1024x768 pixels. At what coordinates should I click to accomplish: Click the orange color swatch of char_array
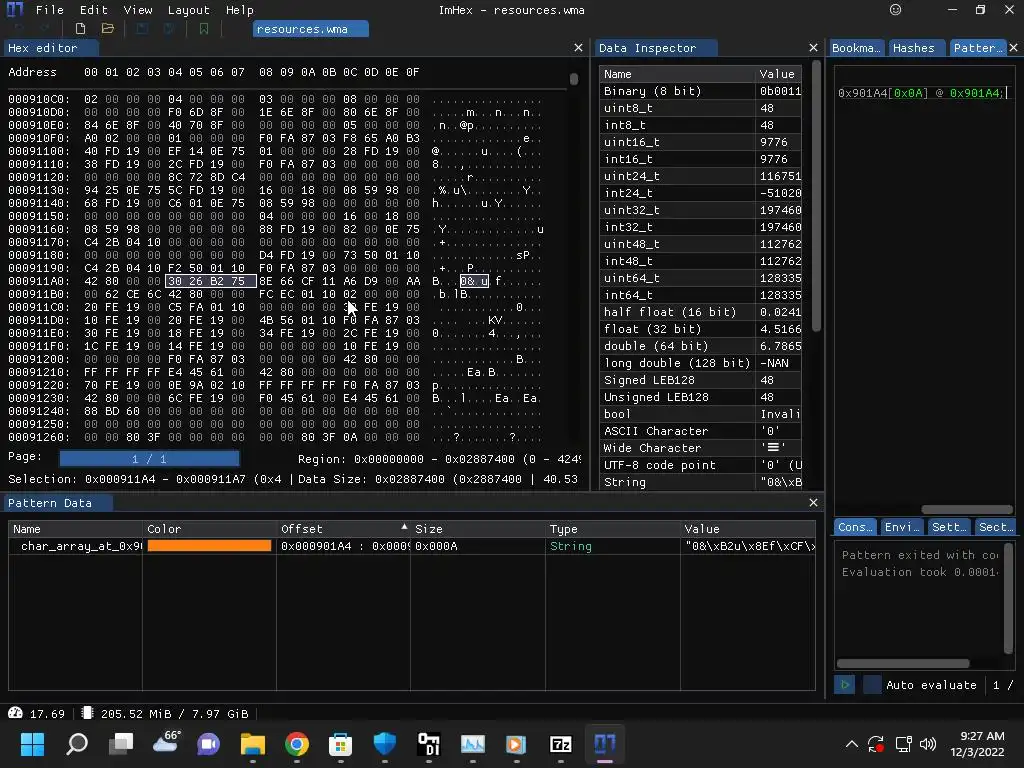209,545
